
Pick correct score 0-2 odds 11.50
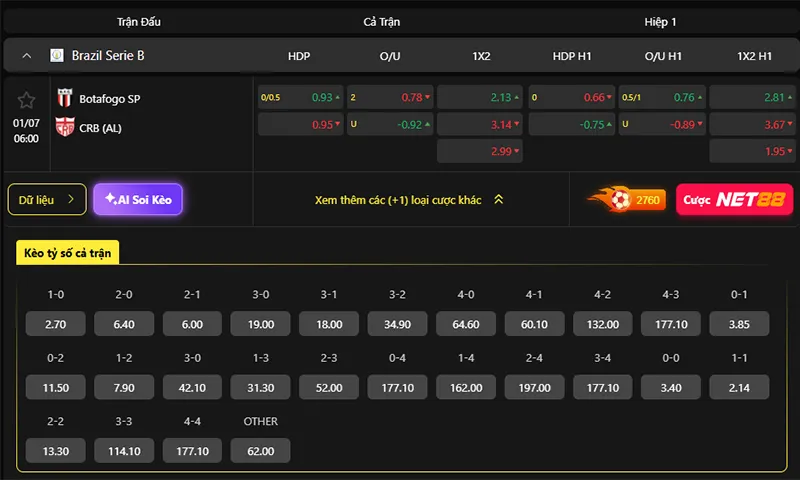tap(56, 388)
